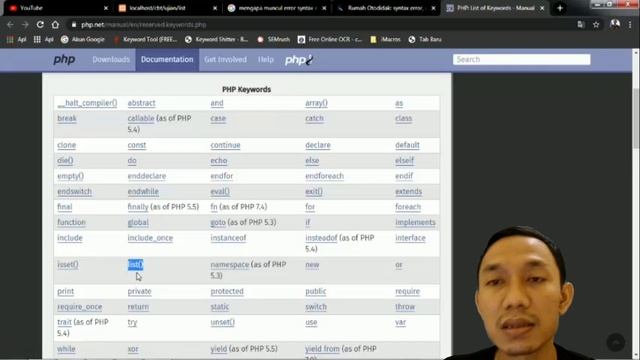Viewport: 640px width, 360px height.
Task: Open the goto keyword link
Action: tap(218, 222)
